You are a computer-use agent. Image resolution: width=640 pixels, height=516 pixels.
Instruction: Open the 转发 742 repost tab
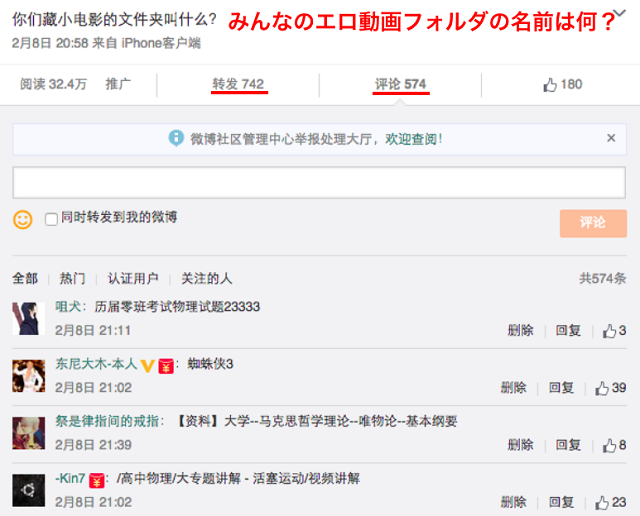(238, 84)
